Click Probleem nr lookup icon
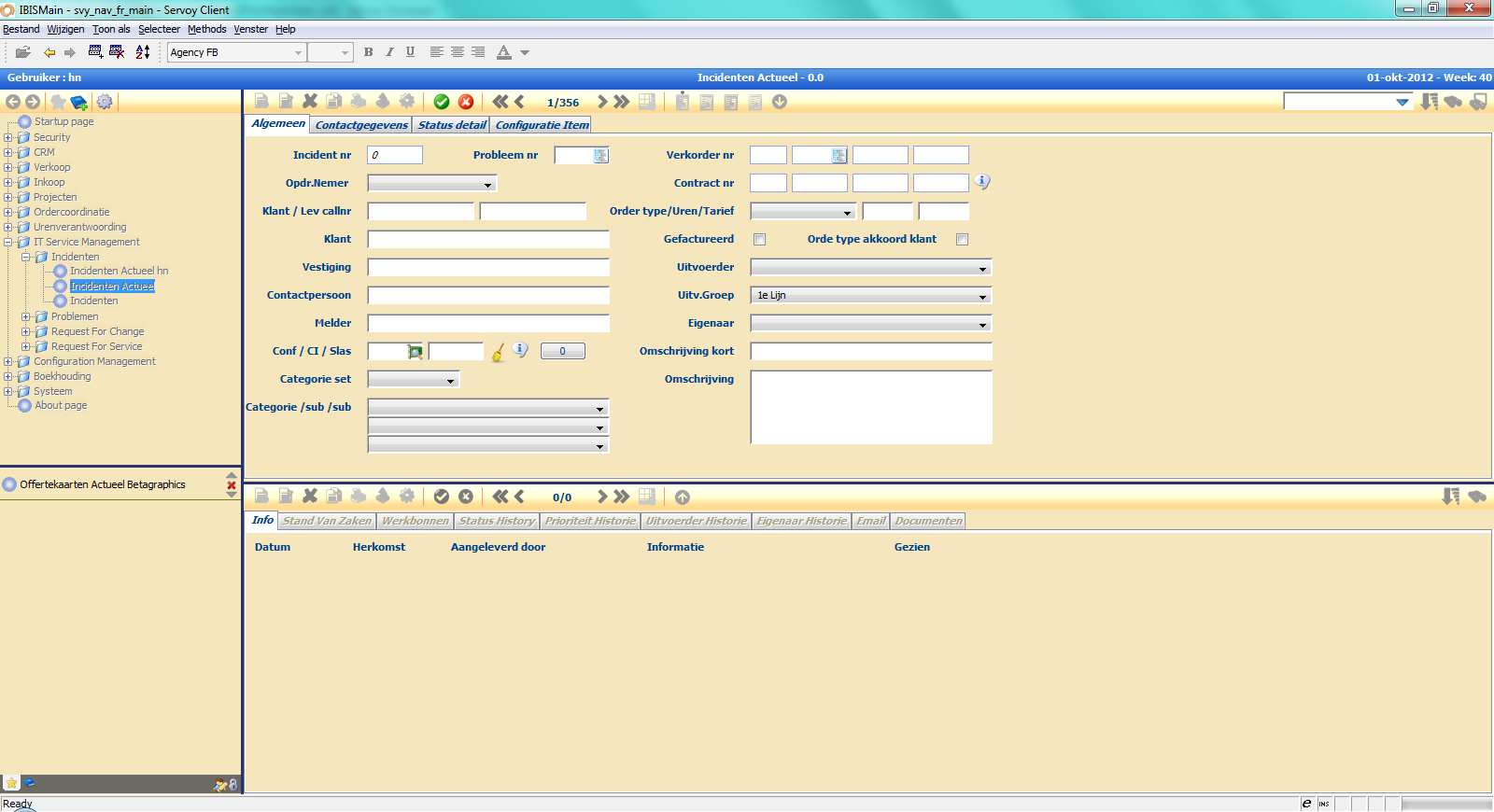Image resolution: width=1494 pixels, height=812 pixels. tap(601, 155)
